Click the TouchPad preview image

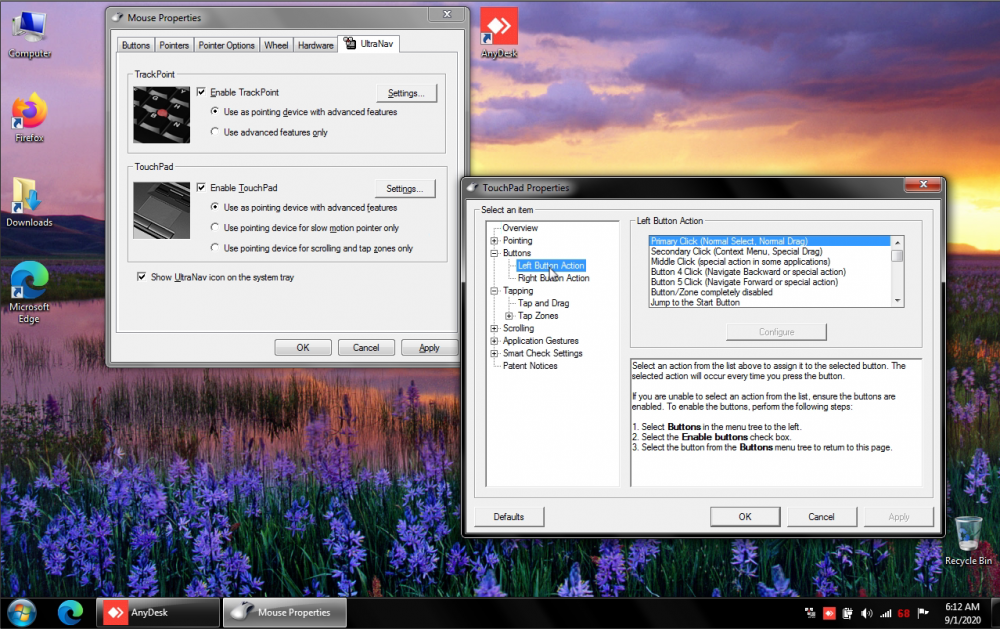pos(161,211)
